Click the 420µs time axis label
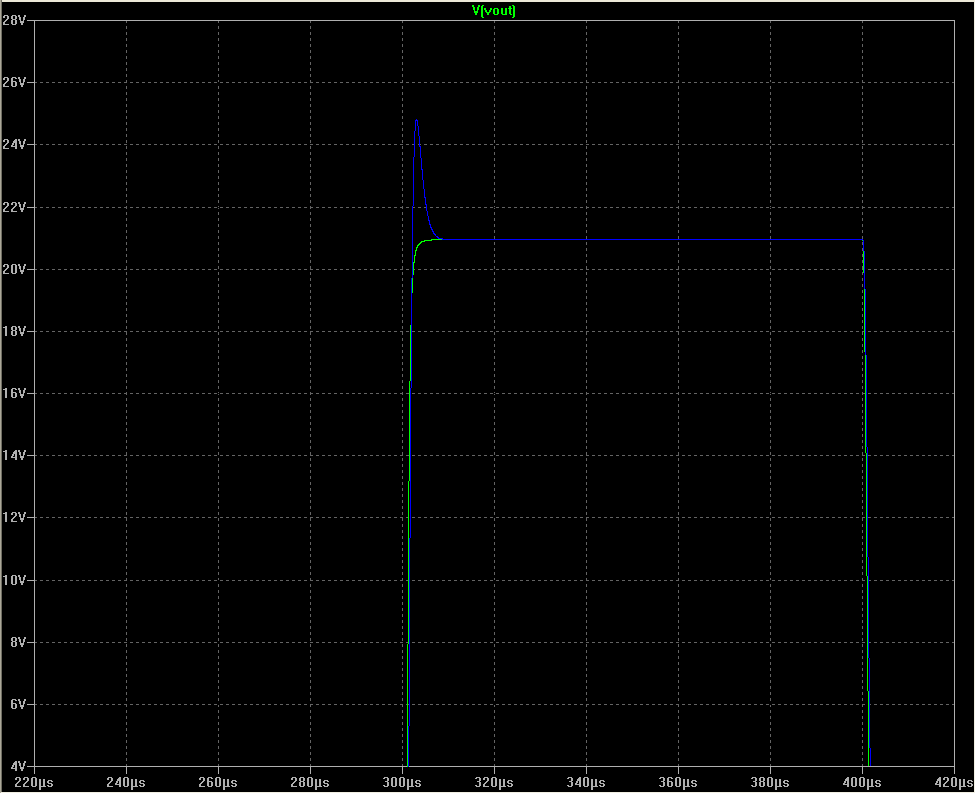 954,783
